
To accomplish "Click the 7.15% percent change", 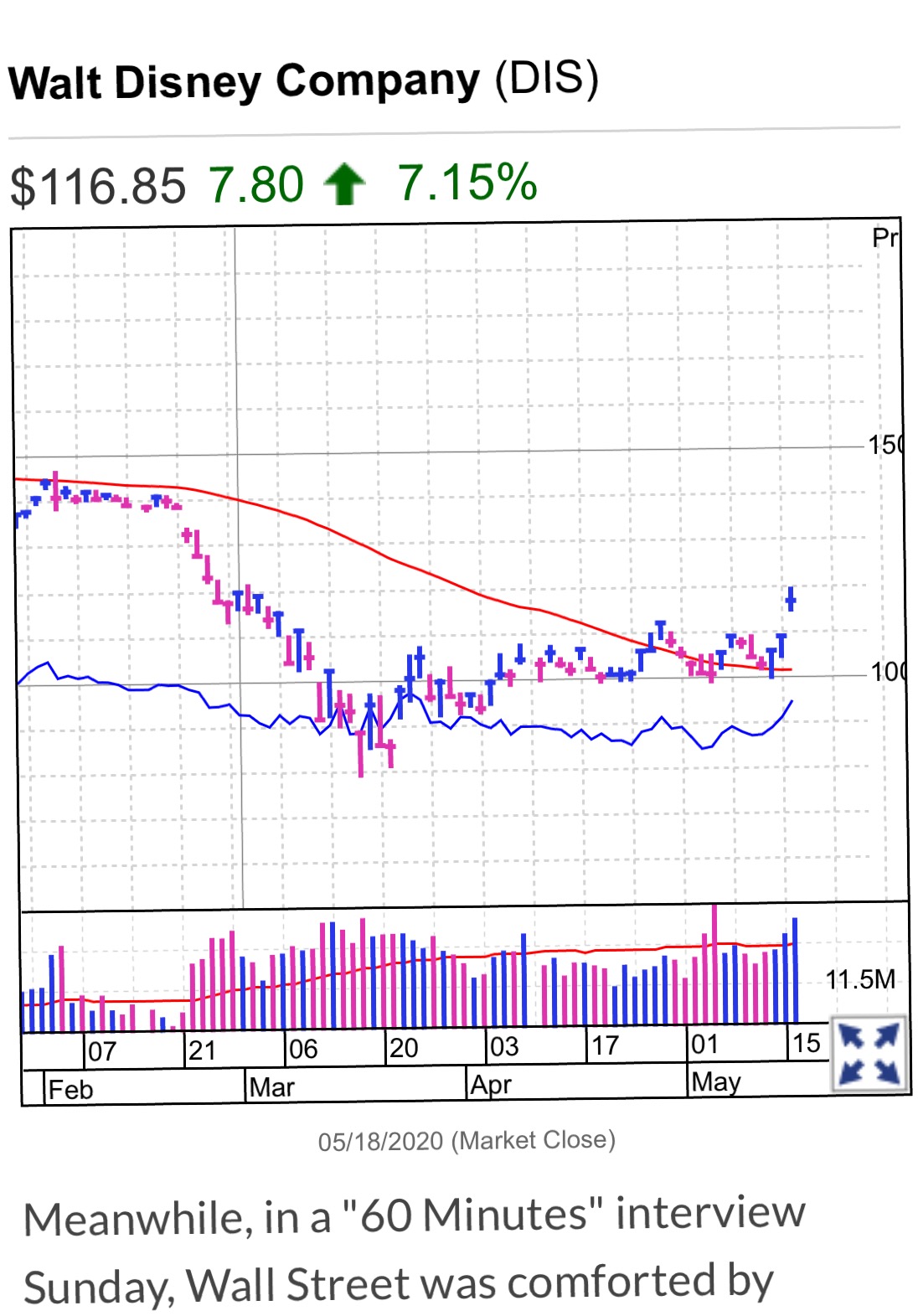I will pos(467,183).
